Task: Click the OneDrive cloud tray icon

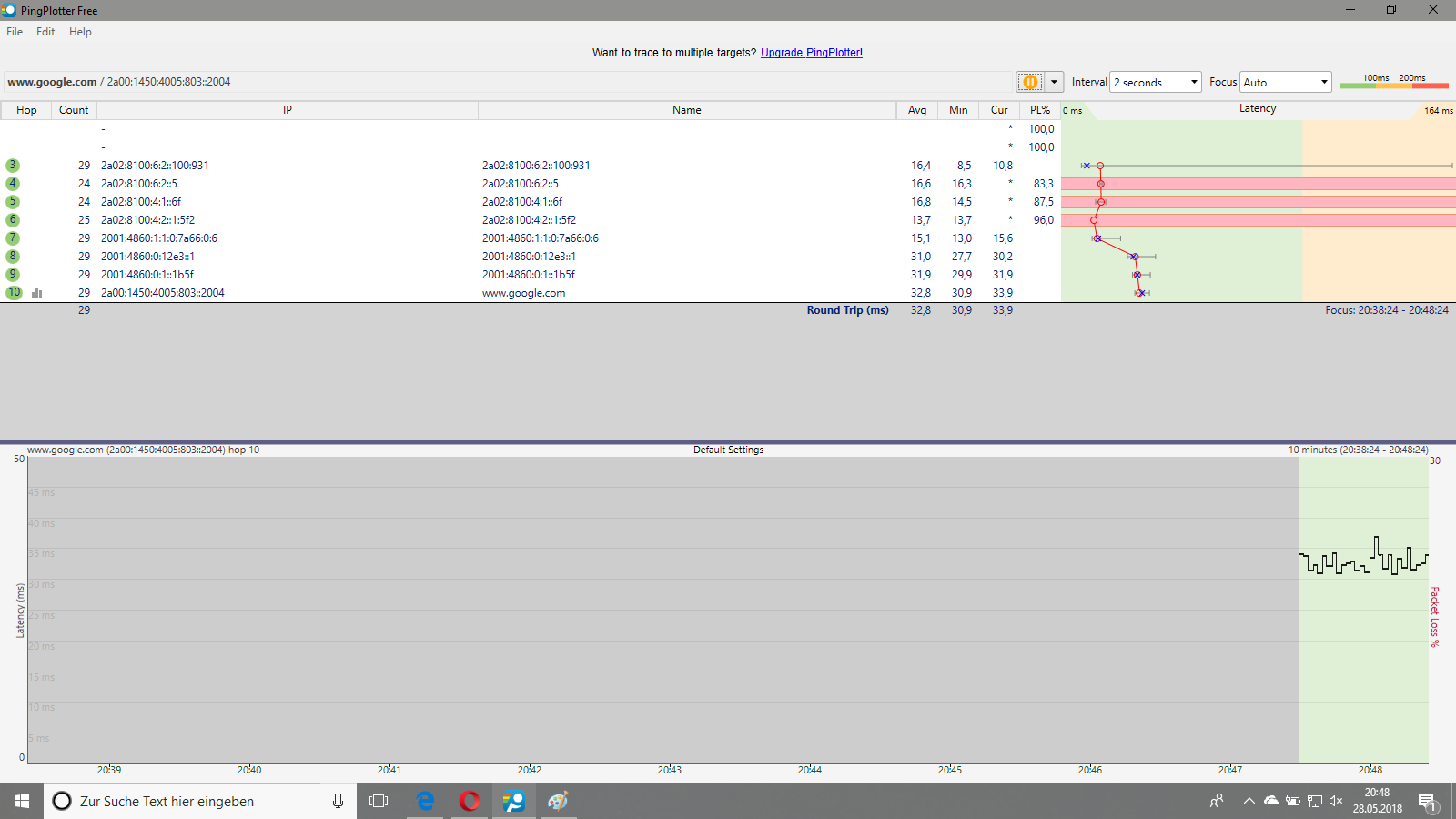Action: click(x=1271, y=801)
